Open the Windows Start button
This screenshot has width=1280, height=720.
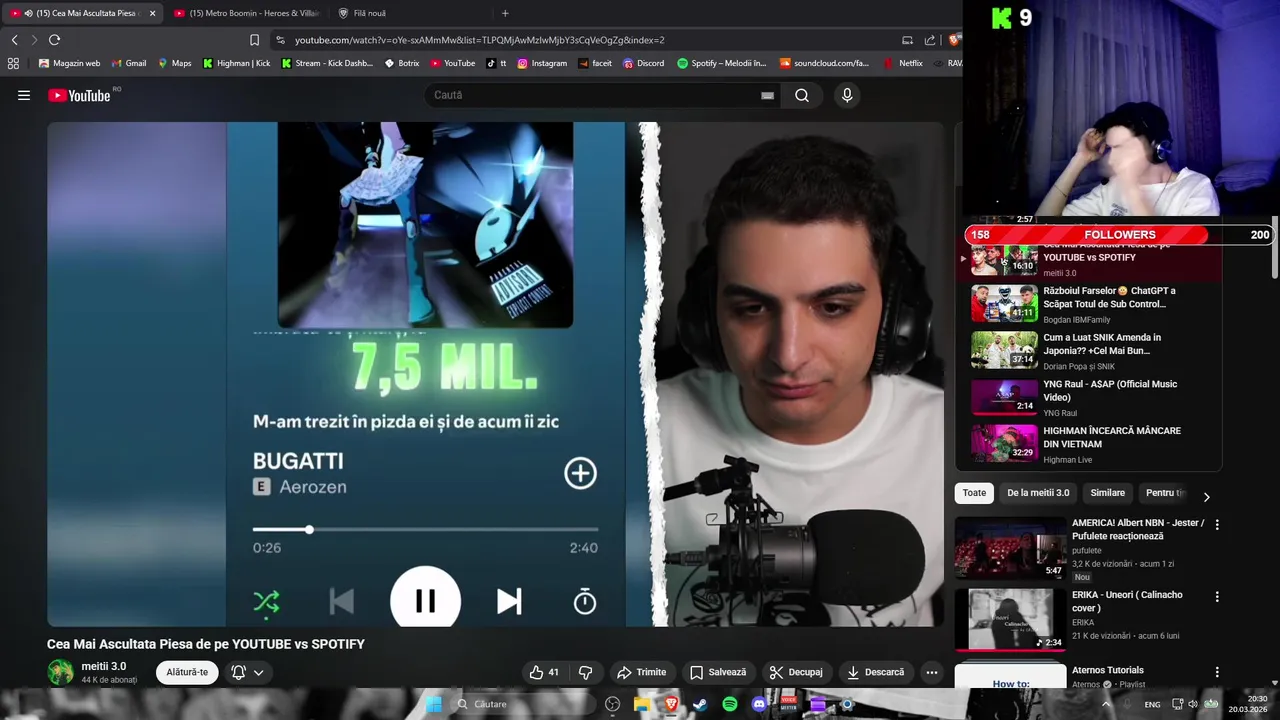433,704
